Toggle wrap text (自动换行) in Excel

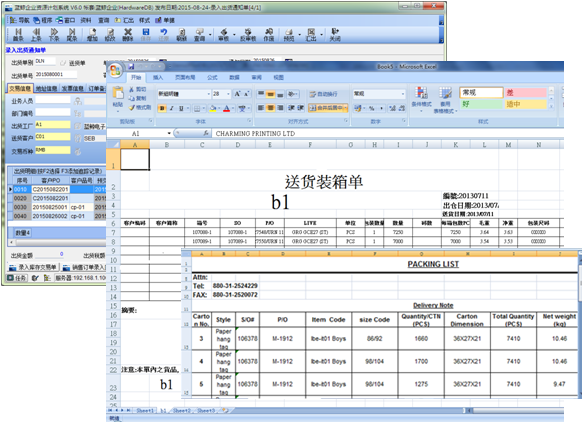pos(323,94)
